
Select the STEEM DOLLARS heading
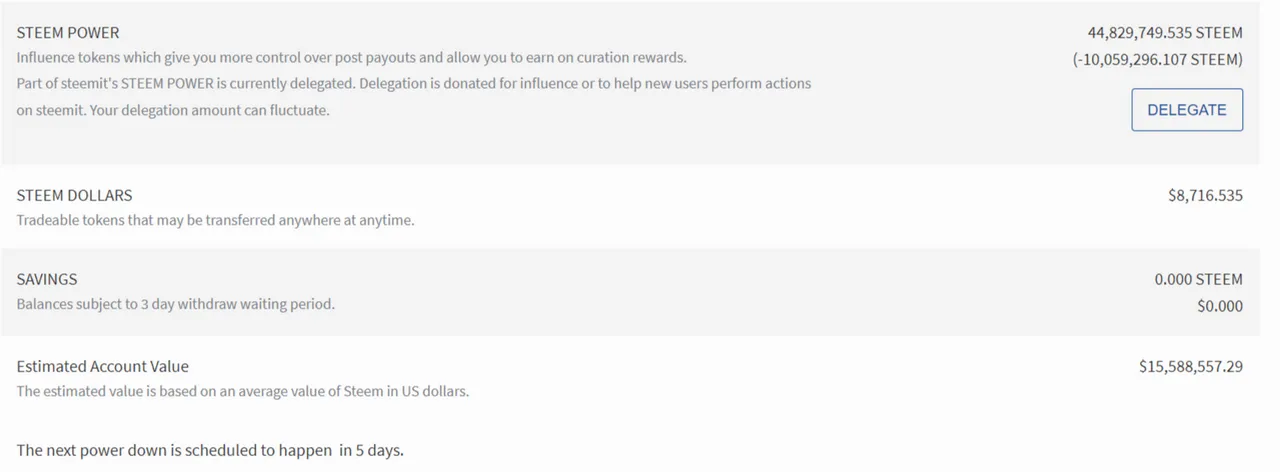(75, 196)
